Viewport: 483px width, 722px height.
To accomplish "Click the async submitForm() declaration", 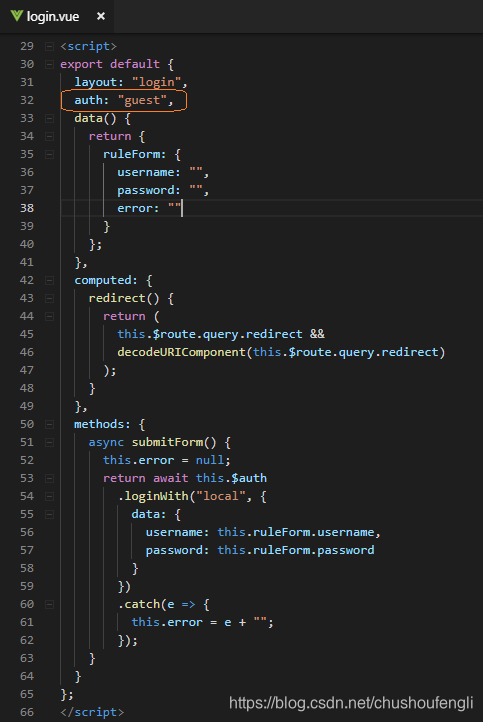I will pyautogui.click(x=159, y=443).
